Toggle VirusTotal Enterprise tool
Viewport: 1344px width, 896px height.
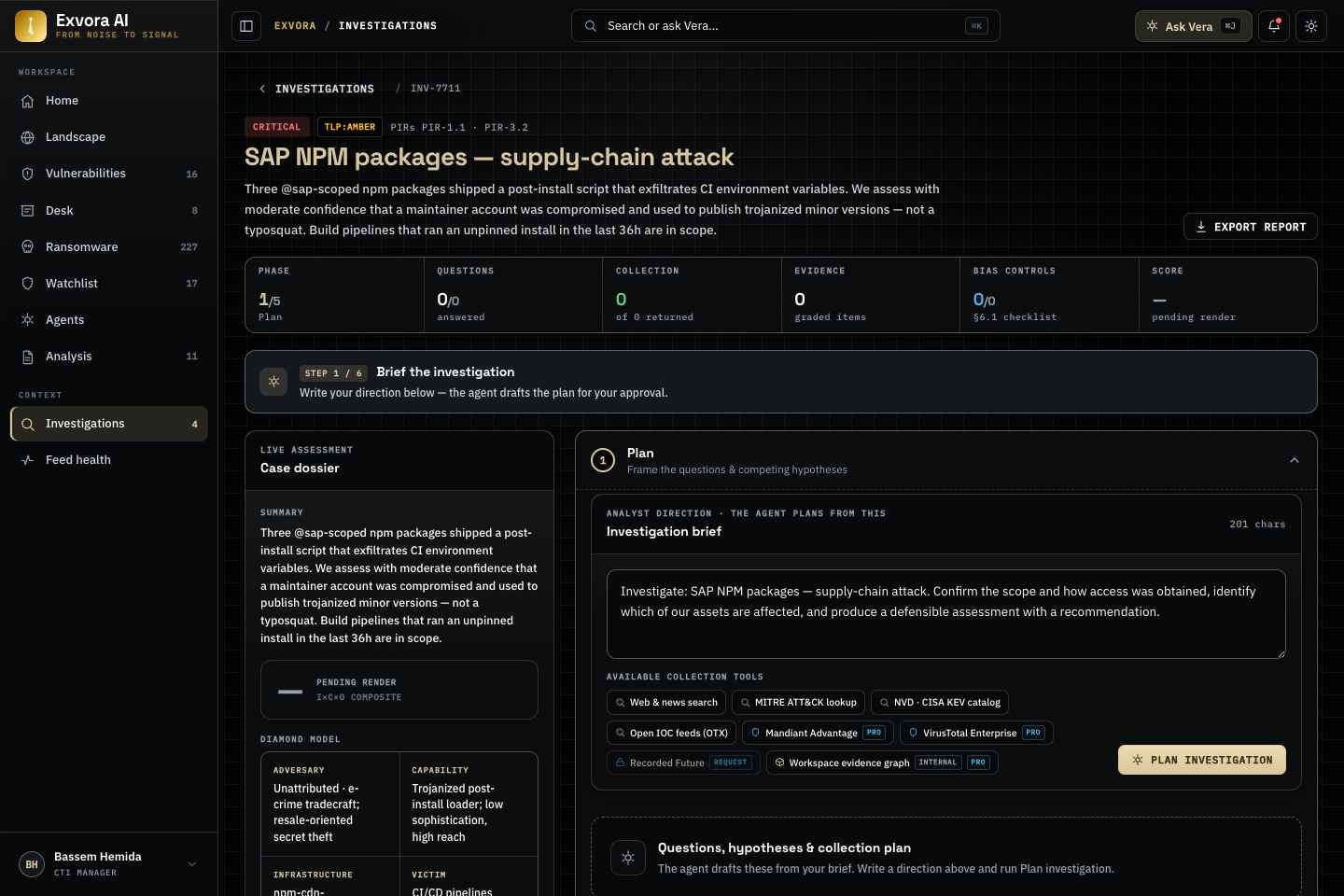[x=976, y=733]
